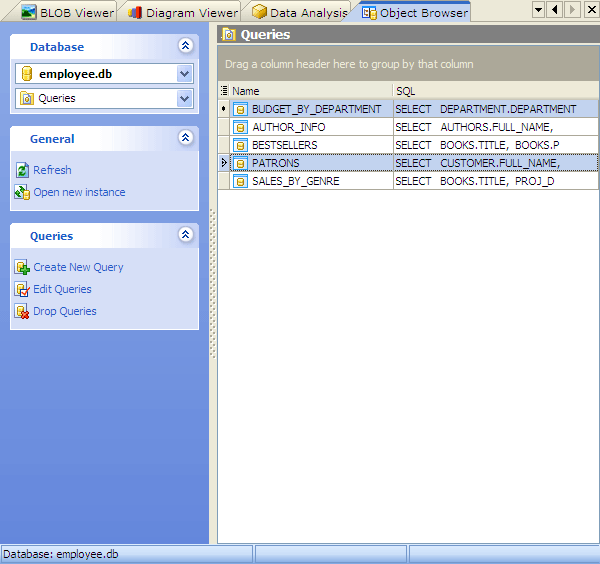Click the SALES_BY_GENRE query icon

[x=240, y=181]
